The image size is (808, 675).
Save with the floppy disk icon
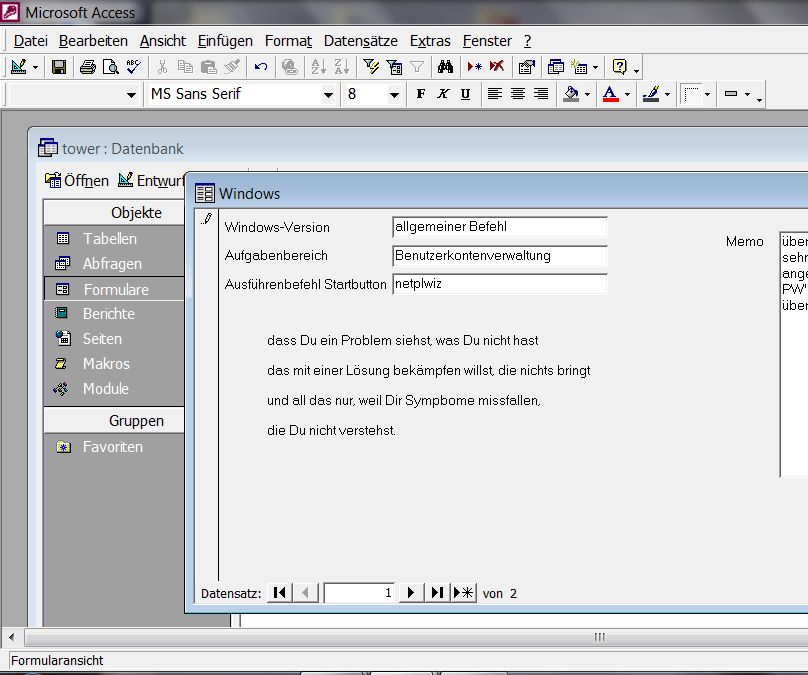coord(59,67)
